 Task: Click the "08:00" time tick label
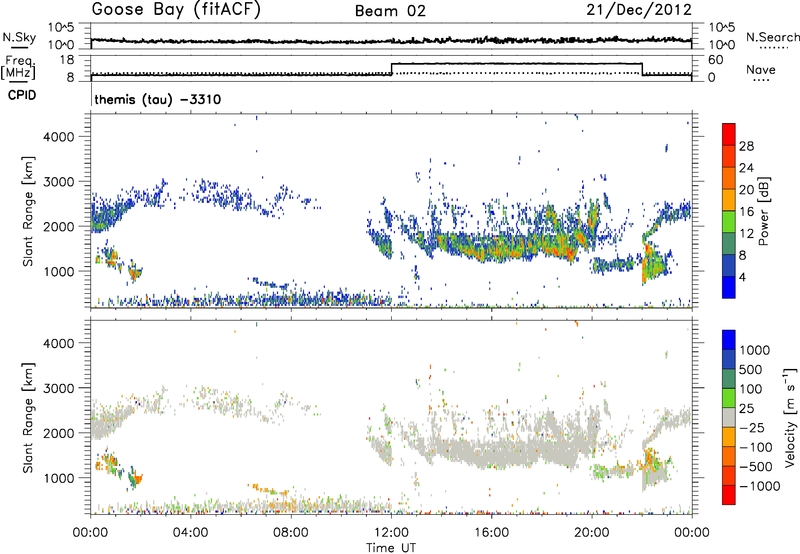click(291, 533)
